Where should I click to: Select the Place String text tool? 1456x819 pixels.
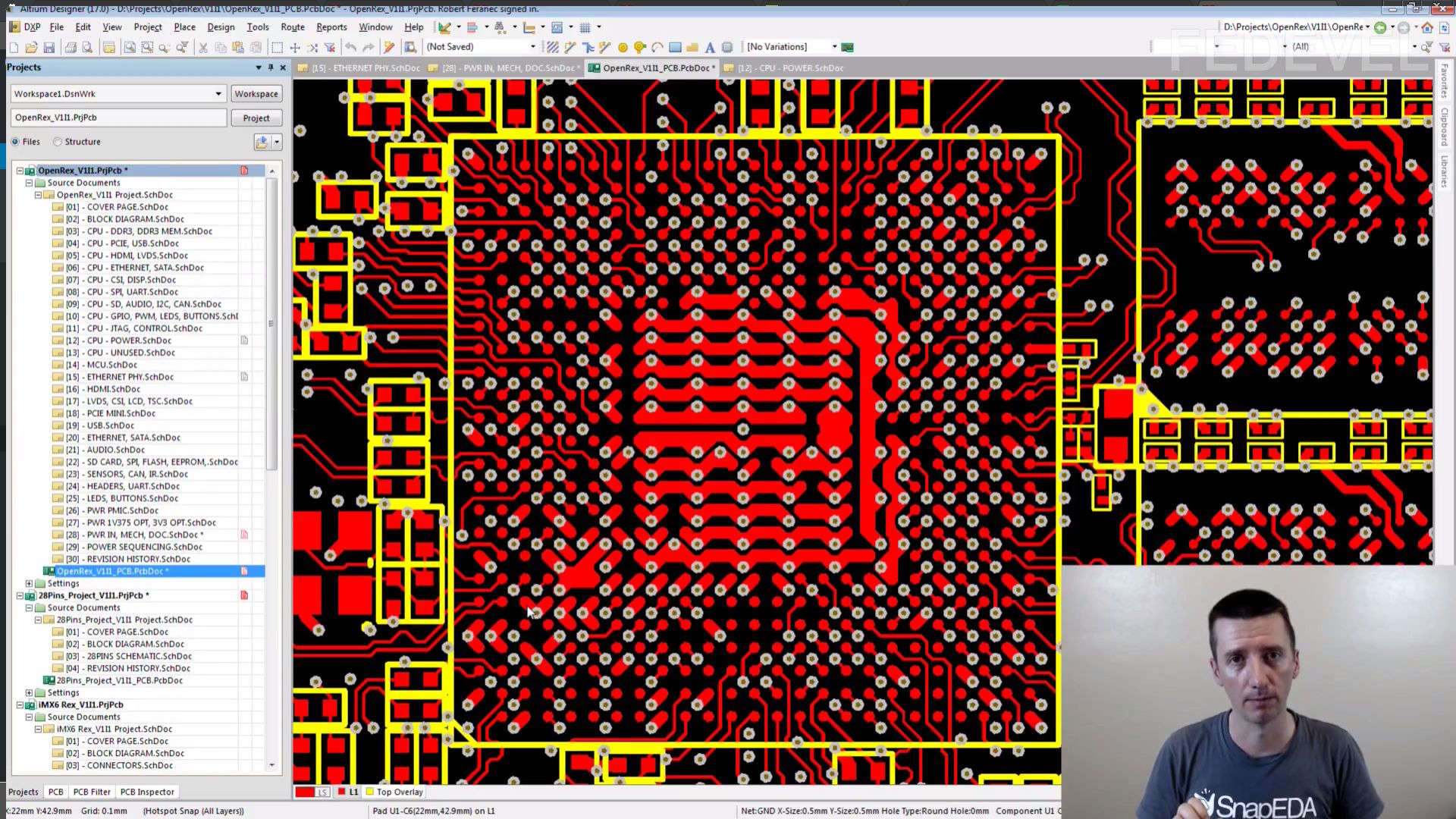click(x=710, y=48)
